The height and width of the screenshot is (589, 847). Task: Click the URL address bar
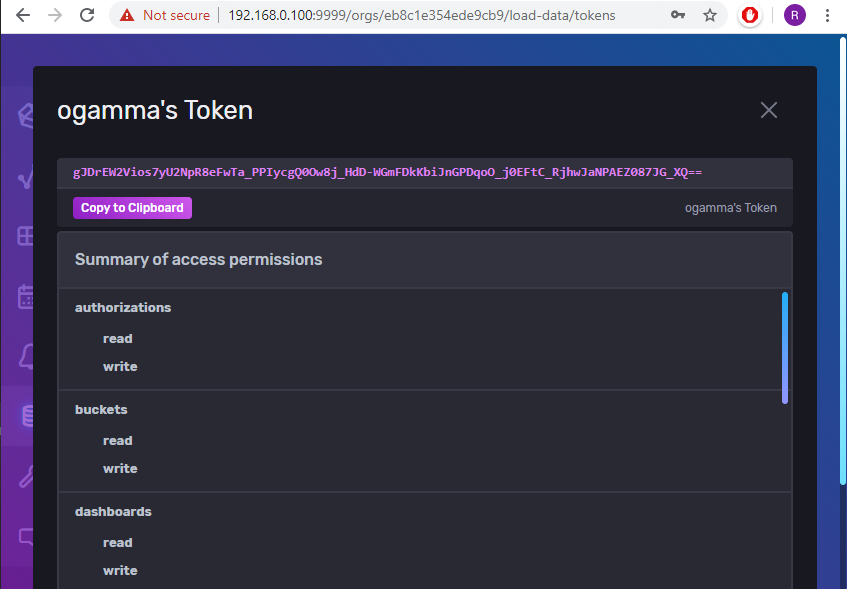coord(420,15)
